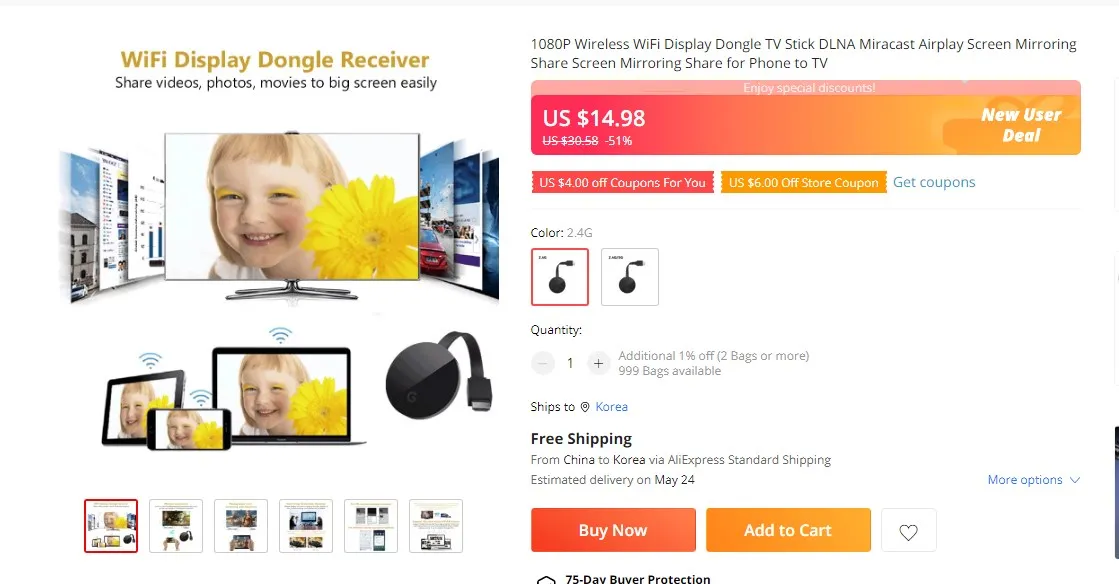Claim US $4.00 off Coupons For You
Screen dimensions: 1119x584
point(622,183)
